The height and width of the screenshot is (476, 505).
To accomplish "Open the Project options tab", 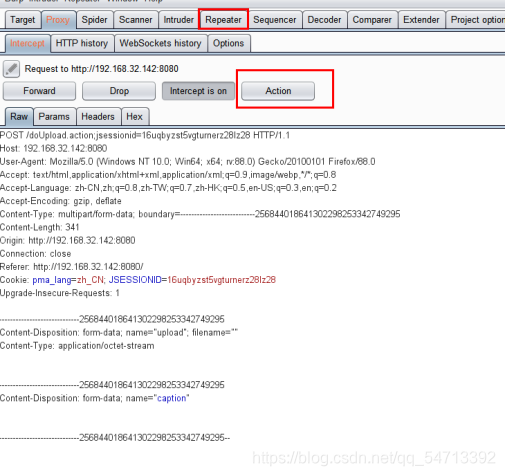I will [476, 20].
